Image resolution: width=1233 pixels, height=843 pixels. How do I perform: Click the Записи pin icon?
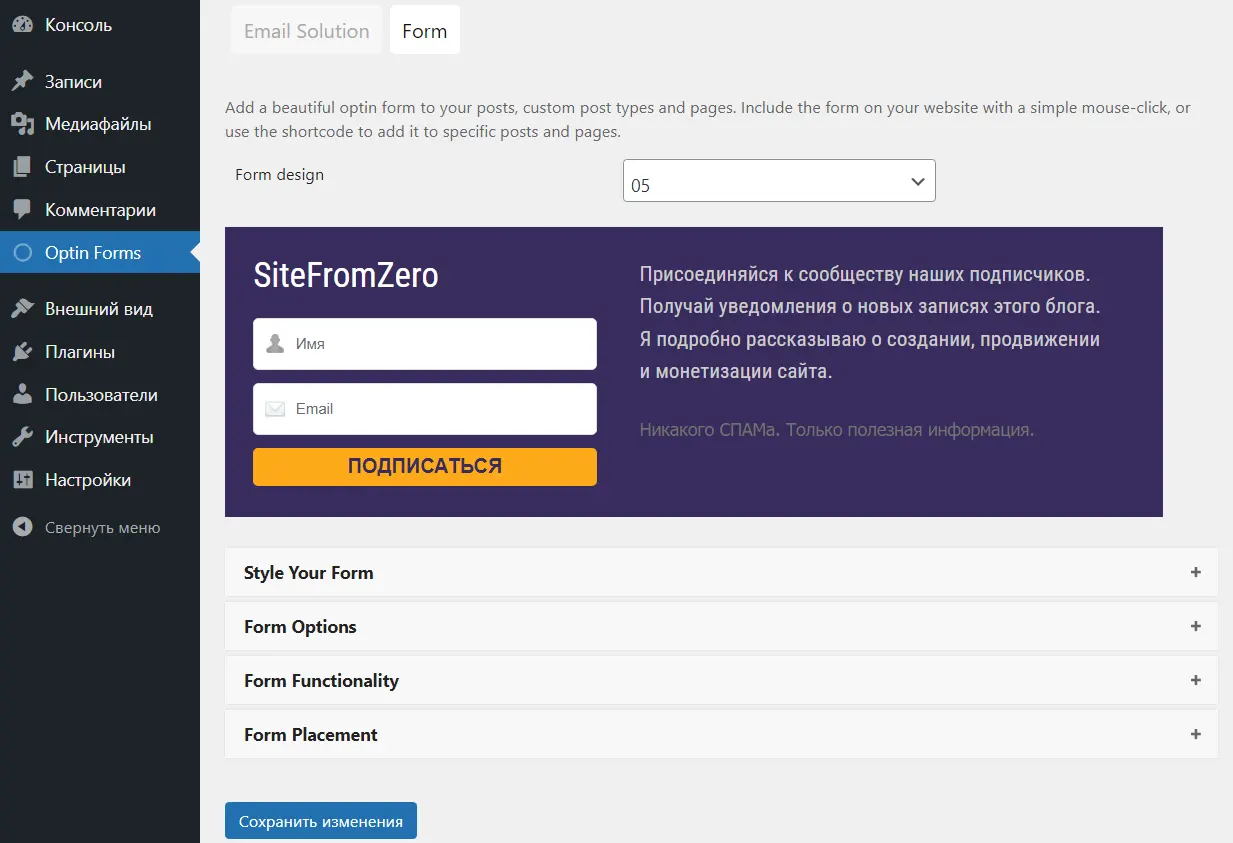(22, 82)
